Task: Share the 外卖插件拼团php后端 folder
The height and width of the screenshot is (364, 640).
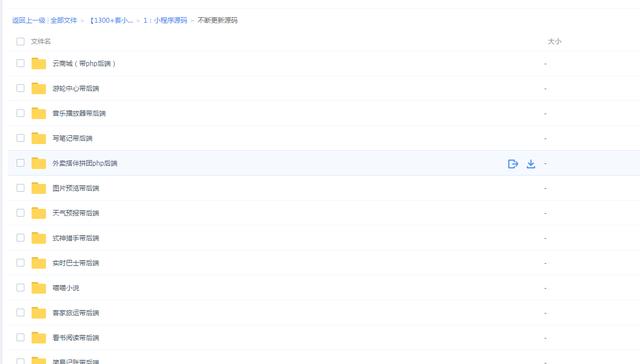Action: [513, 164]
